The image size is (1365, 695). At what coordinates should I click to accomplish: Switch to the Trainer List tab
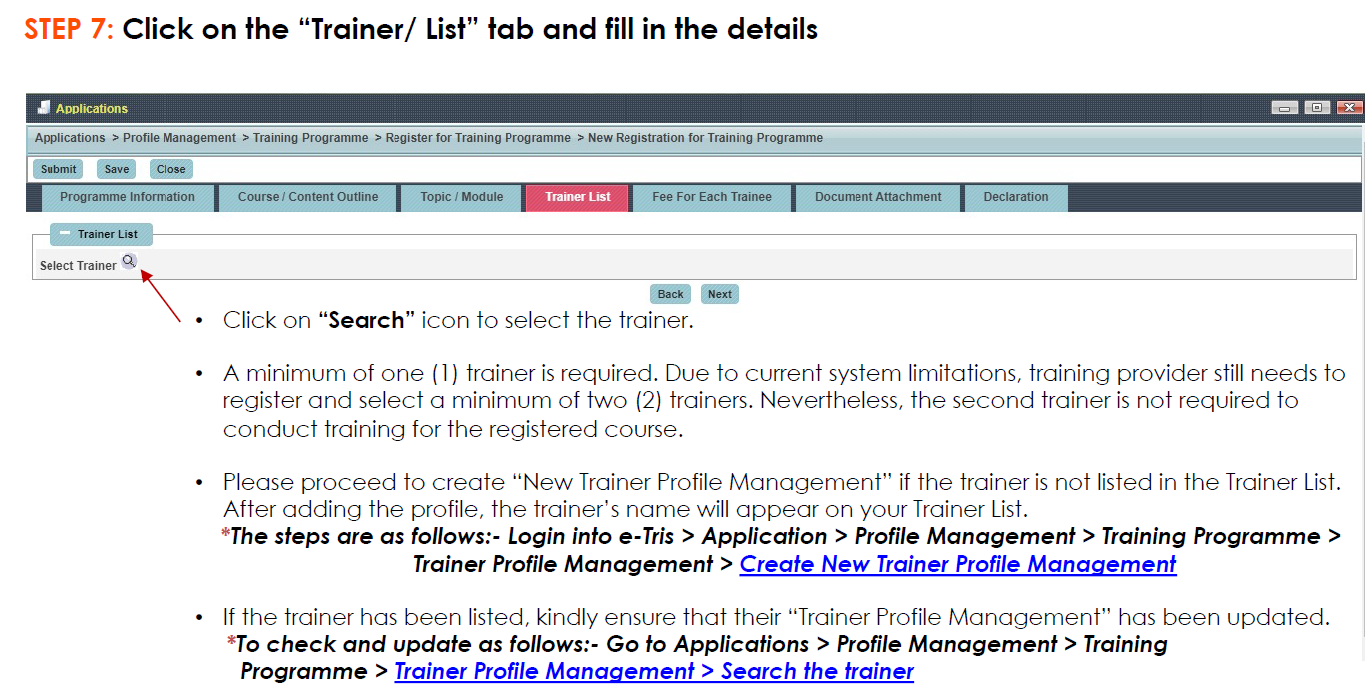[577, 197]
